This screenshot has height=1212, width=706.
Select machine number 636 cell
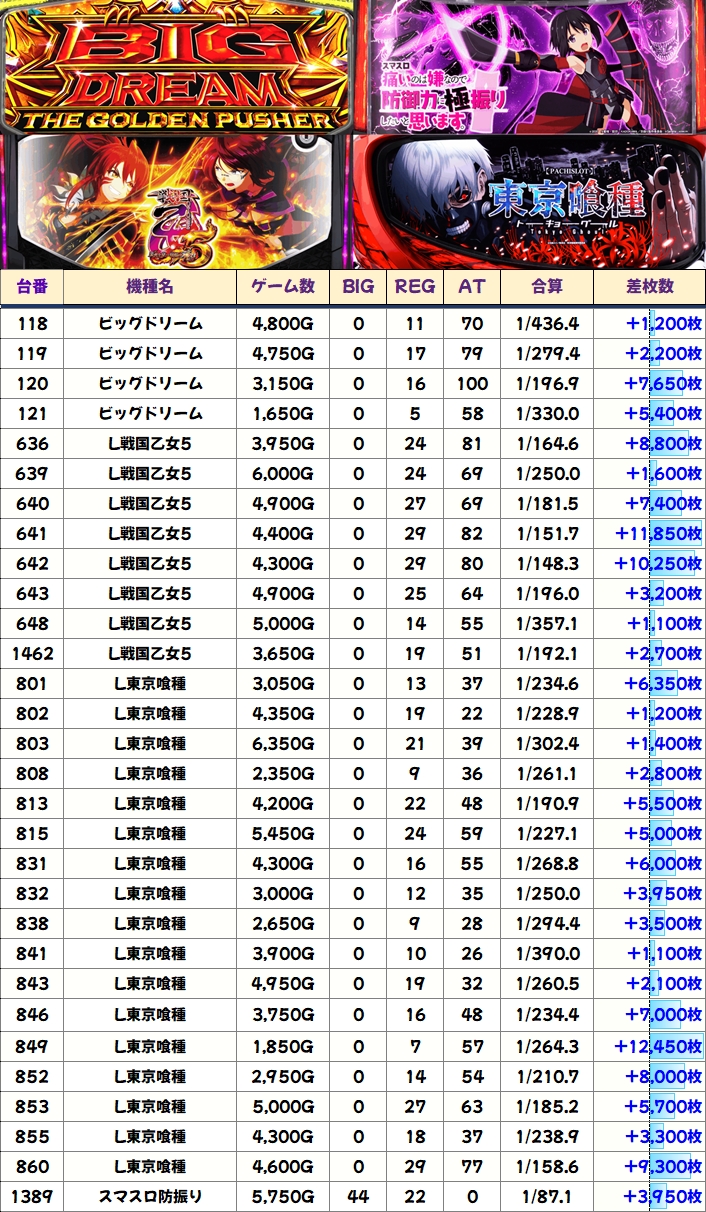click(x=32, y=444)
